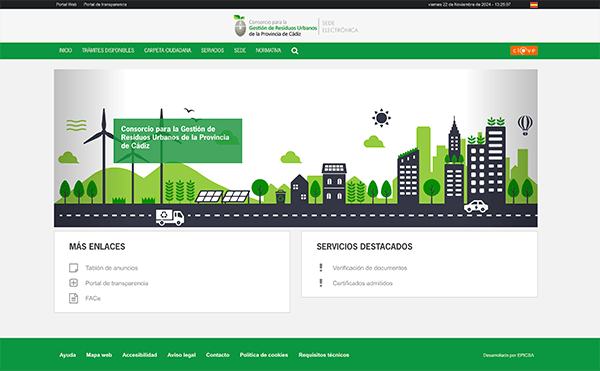This screenshot has height=371, width=600.
Task: Open the SERVICIOS menu
Action: tap(212, 50)
